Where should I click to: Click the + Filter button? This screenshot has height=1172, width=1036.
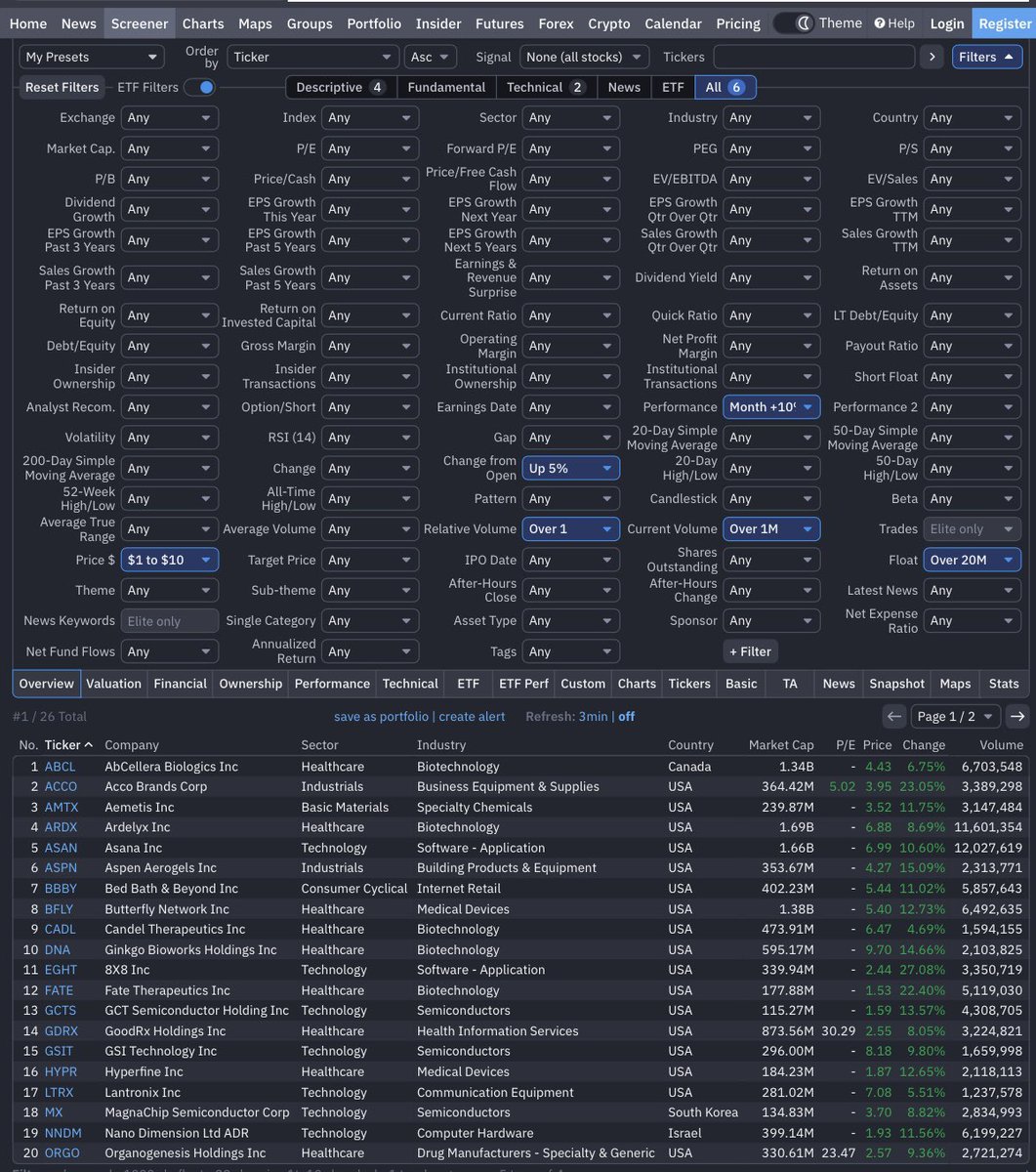pyautogui.click(x=751, y=651)
